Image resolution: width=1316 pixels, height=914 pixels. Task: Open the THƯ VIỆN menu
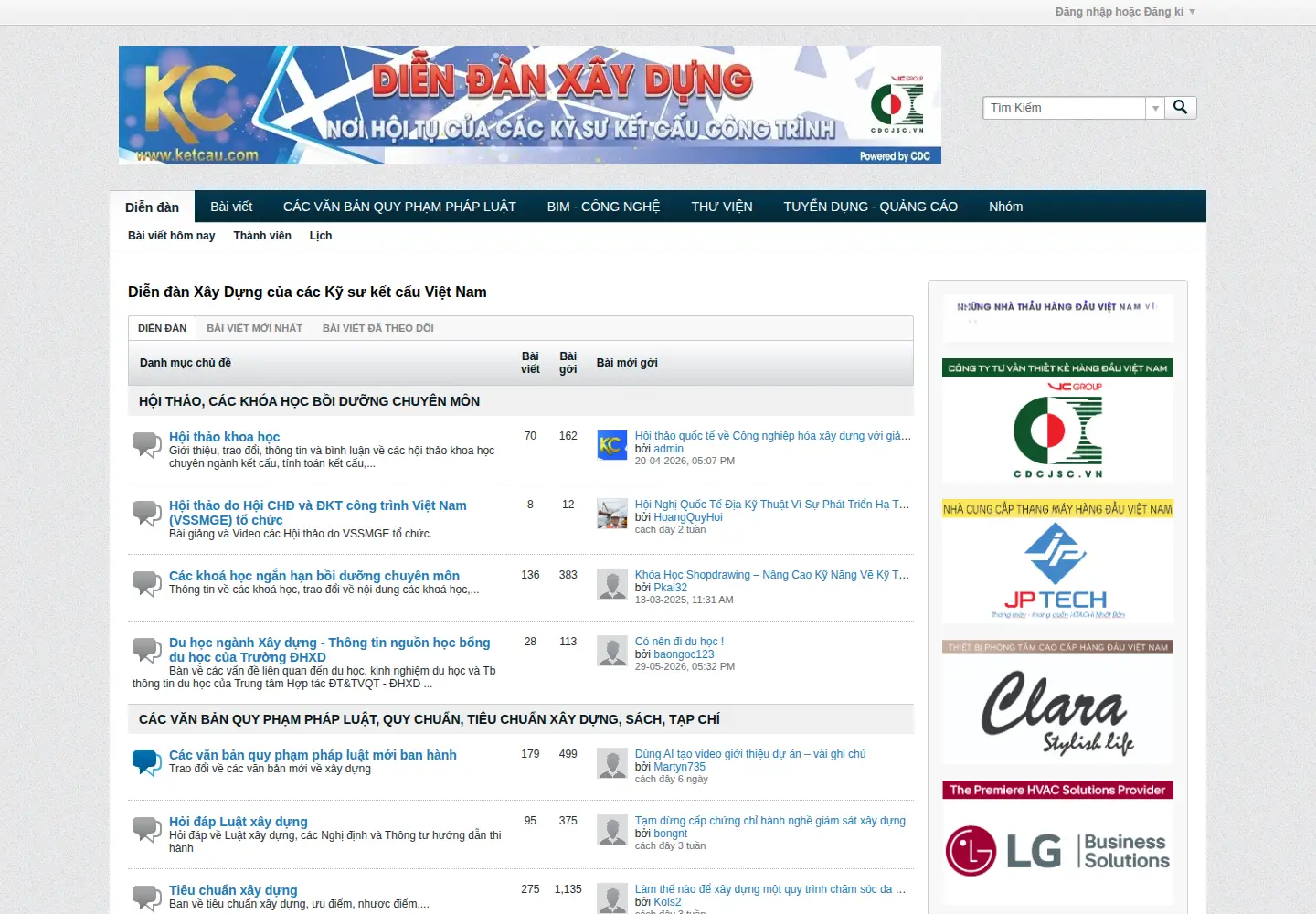coord(722,207)
